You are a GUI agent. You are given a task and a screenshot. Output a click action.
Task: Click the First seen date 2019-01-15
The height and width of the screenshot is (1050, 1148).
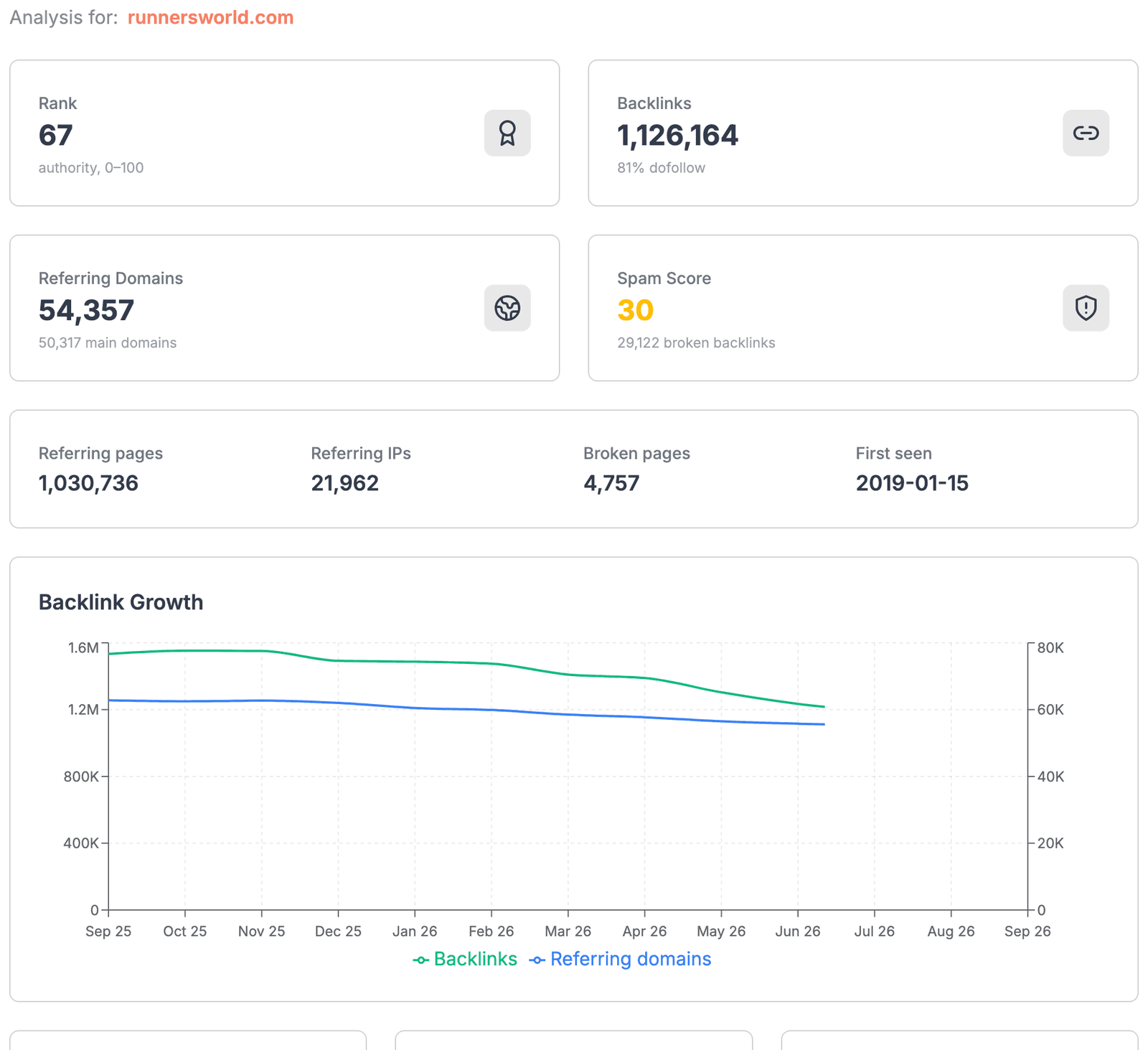click(912, 483)
